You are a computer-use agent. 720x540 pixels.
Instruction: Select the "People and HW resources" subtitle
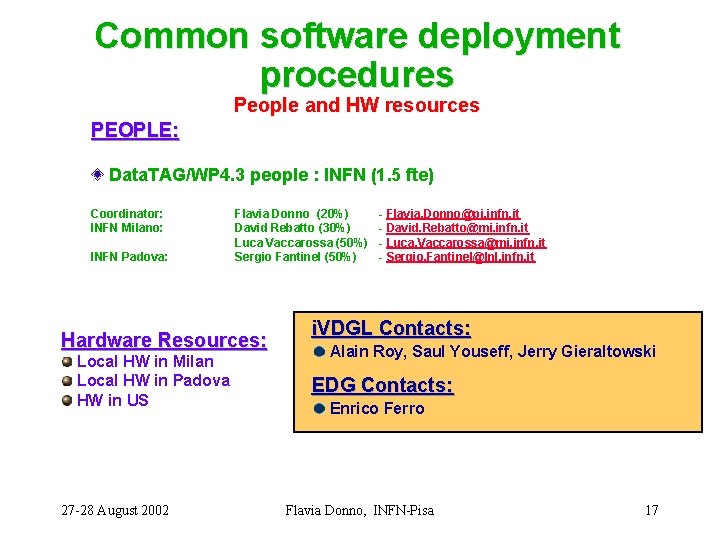[x=357, y=105]
